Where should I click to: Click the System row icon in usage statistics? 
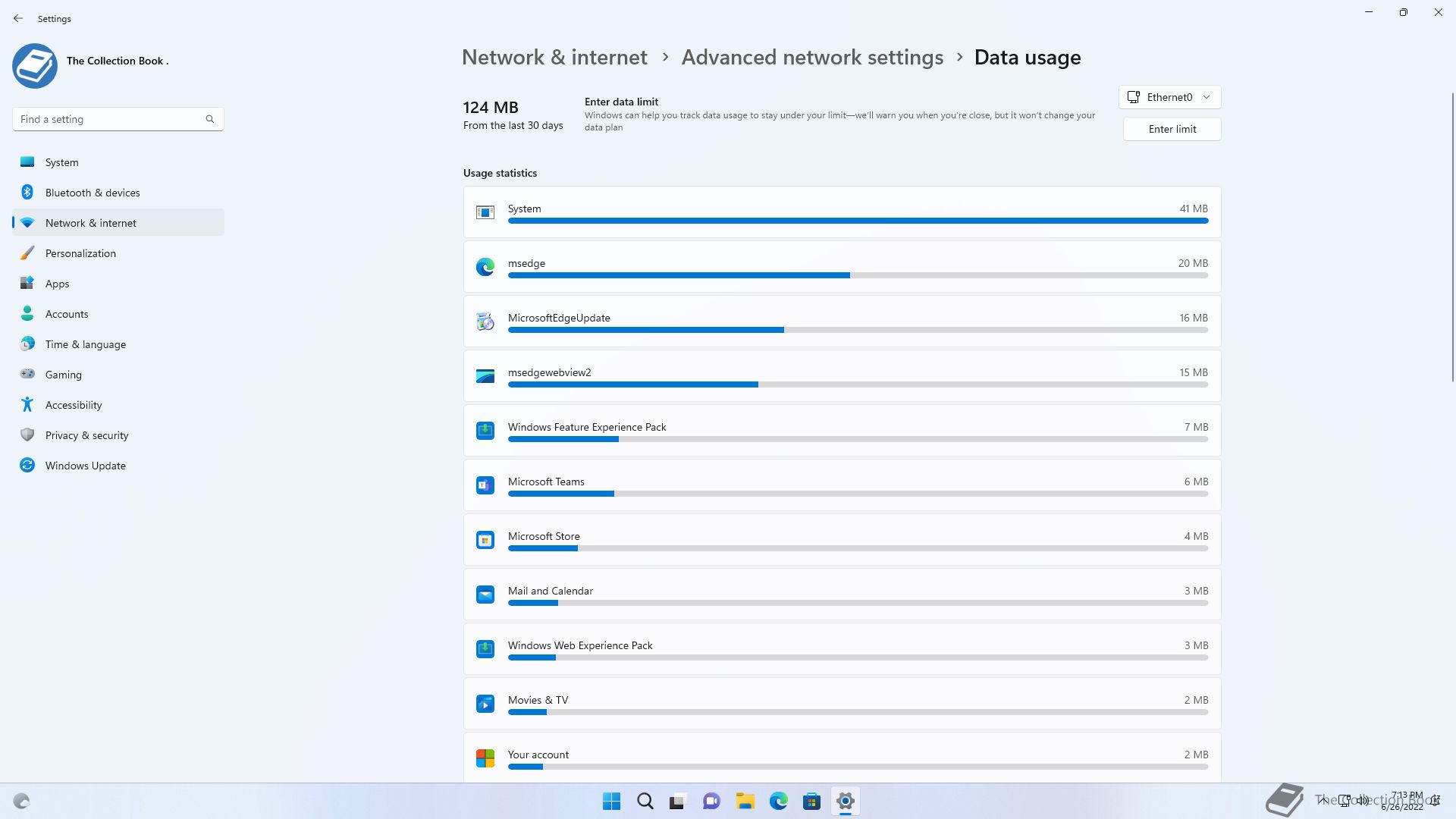coord(485,212)
